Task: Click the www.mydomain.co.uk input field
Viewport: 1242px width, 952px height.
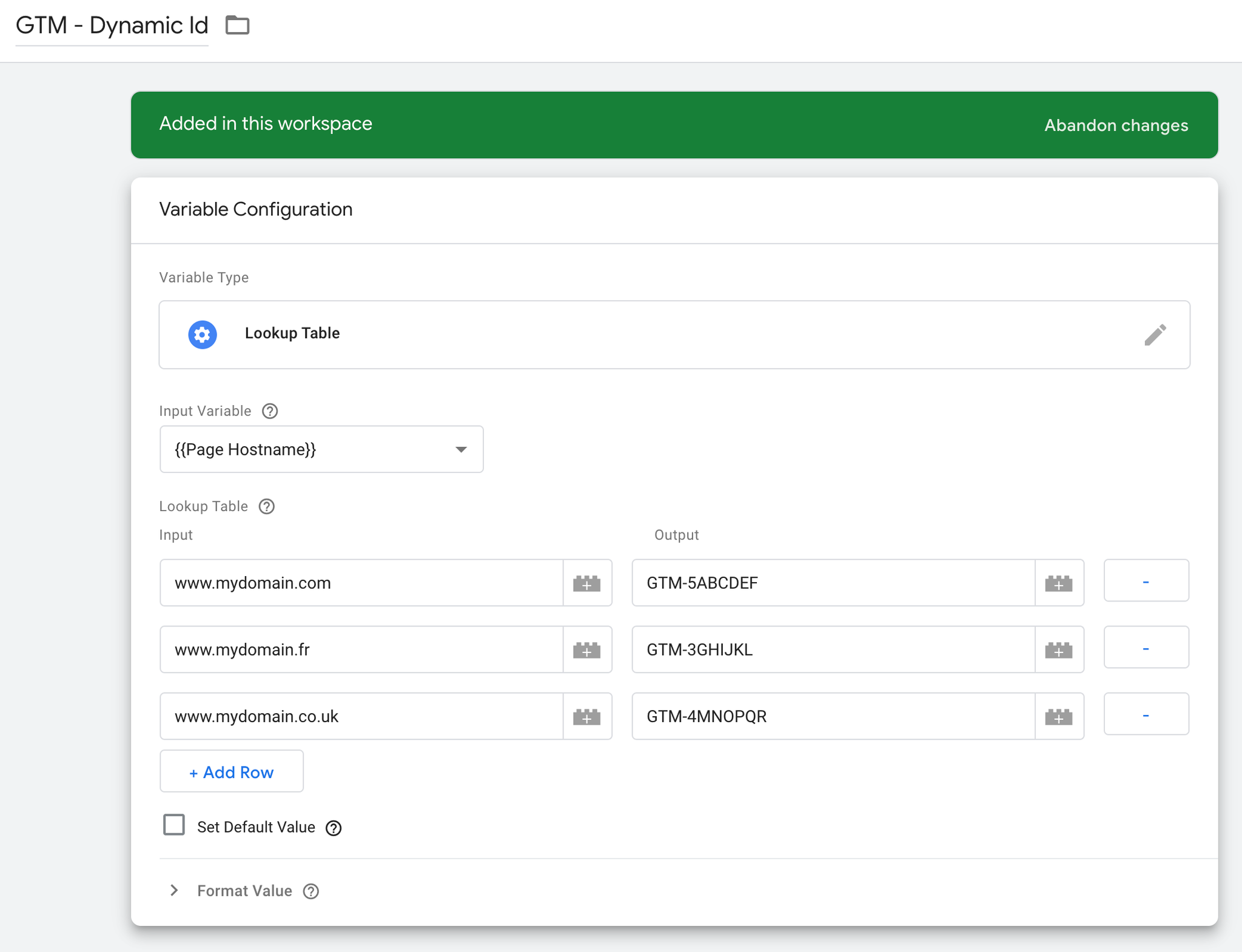Action: point(361,716)
